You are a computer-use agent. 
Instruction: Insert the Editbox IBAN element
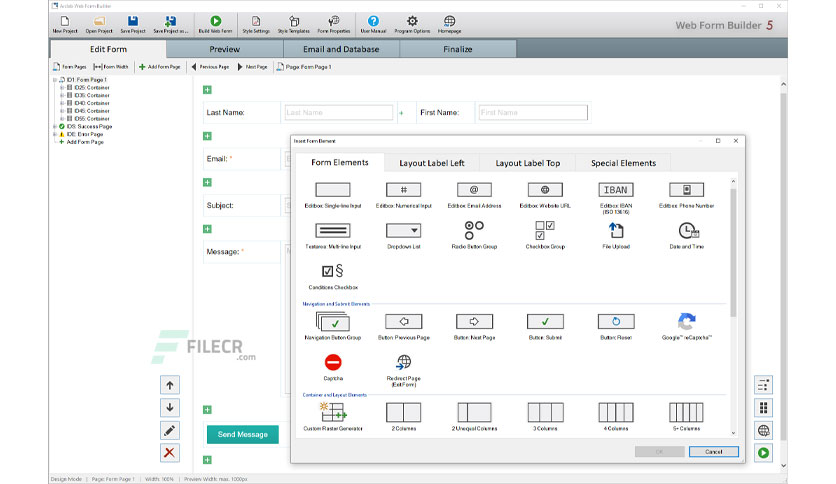616,198
